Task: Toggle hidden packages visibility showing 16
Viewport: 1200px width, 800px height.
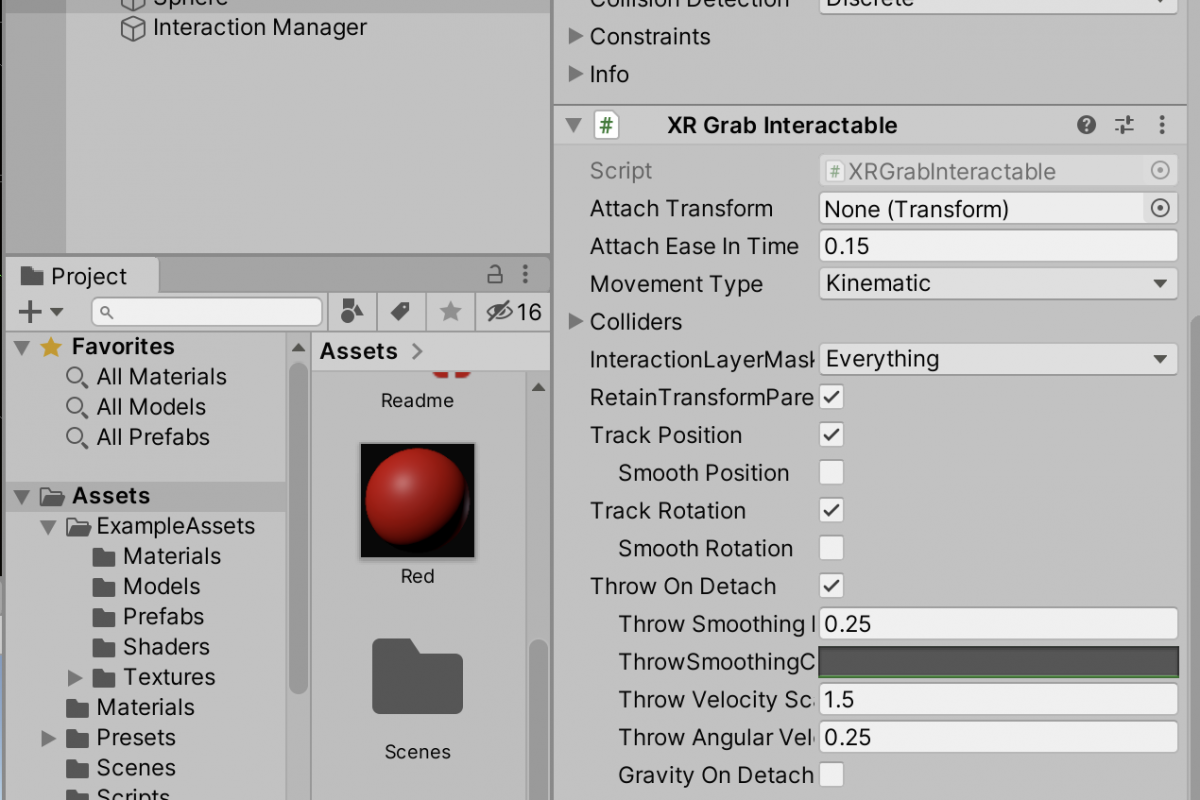Action: [514, 312]
